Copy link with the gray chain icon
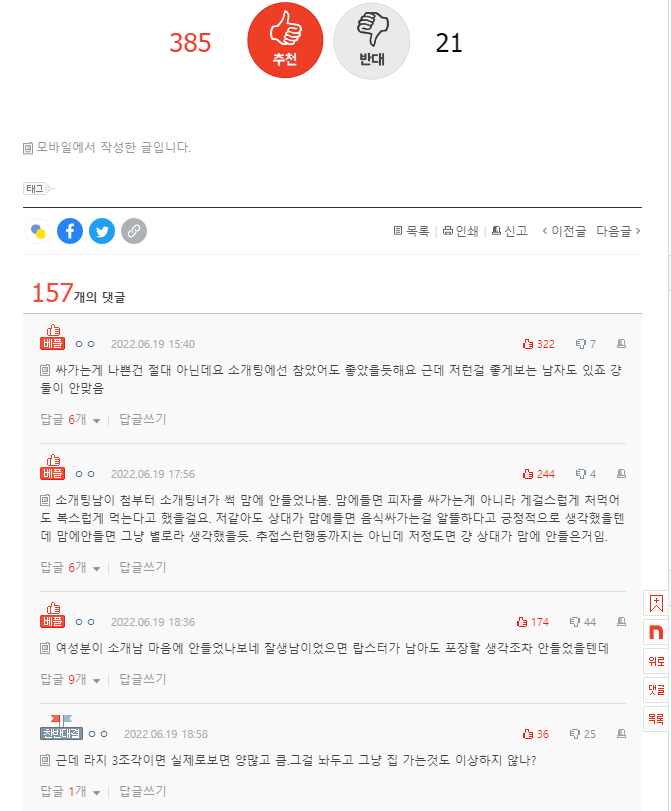The image size is (671, 811). coord(134,231)
